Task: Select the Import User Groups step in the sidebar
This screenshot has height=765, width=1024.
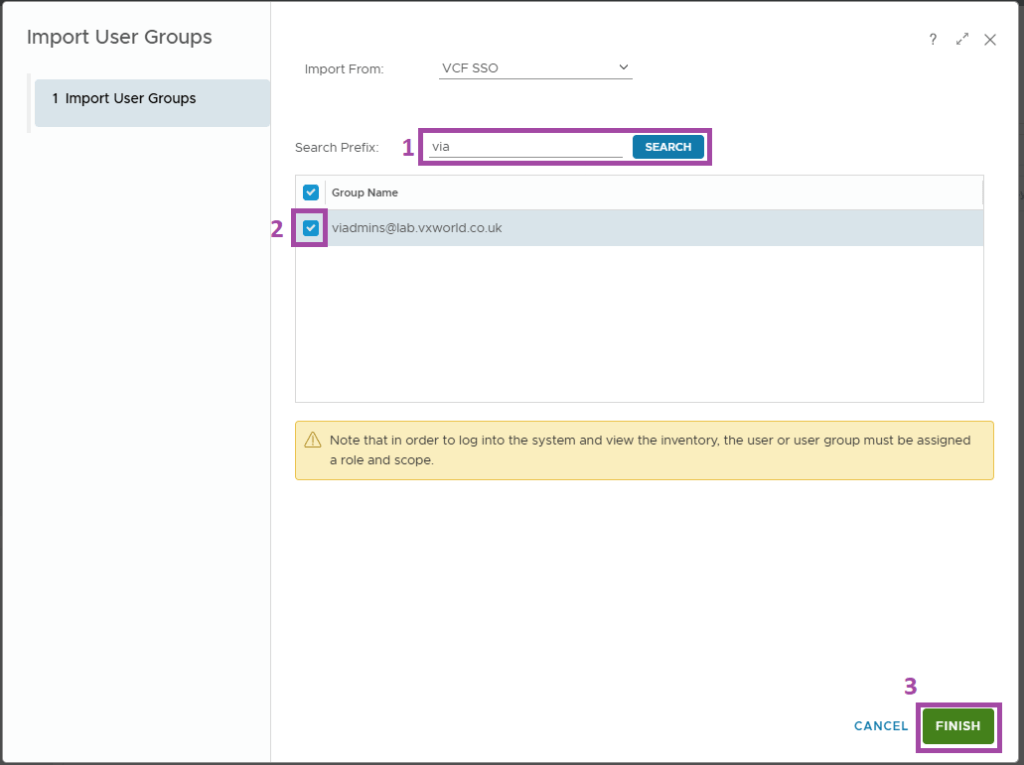Action: pos(152,99)
